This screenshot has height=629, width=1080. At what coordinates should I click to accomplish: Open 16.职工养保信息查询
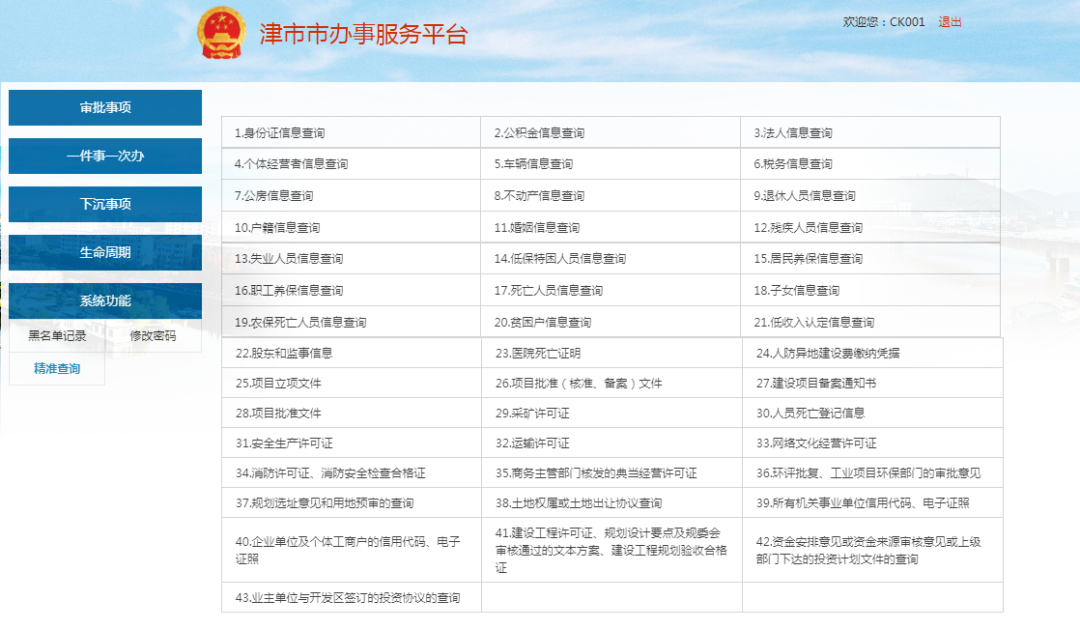pos(289,291)
